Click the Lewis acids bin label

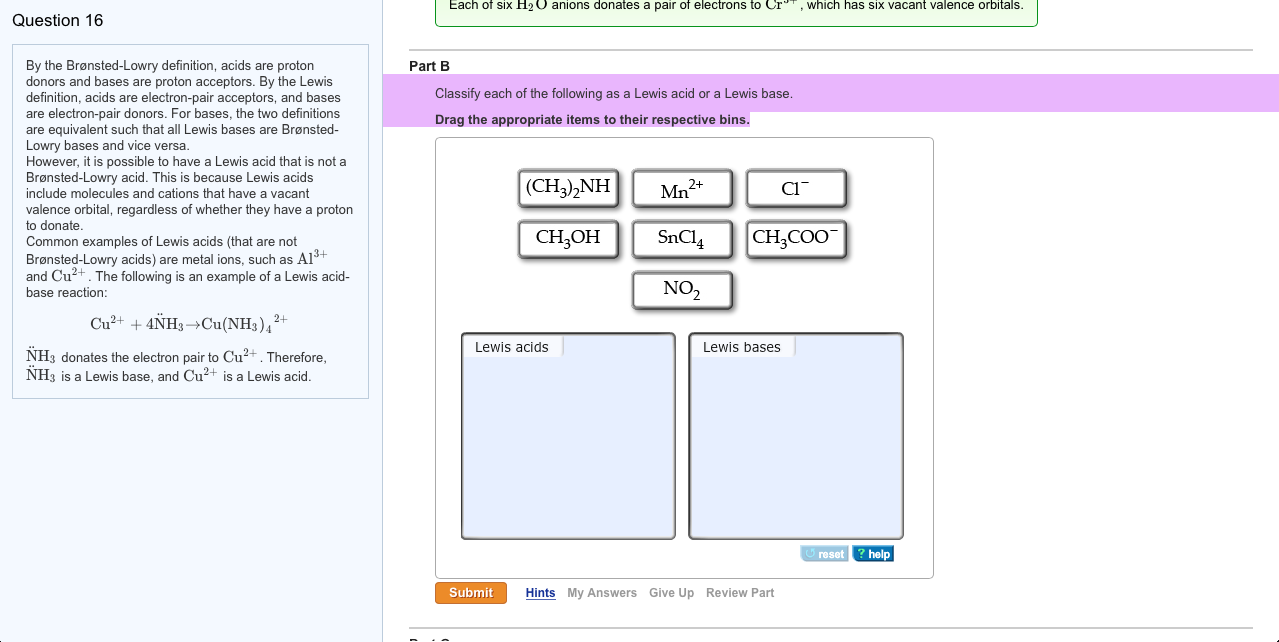(513, 347)
